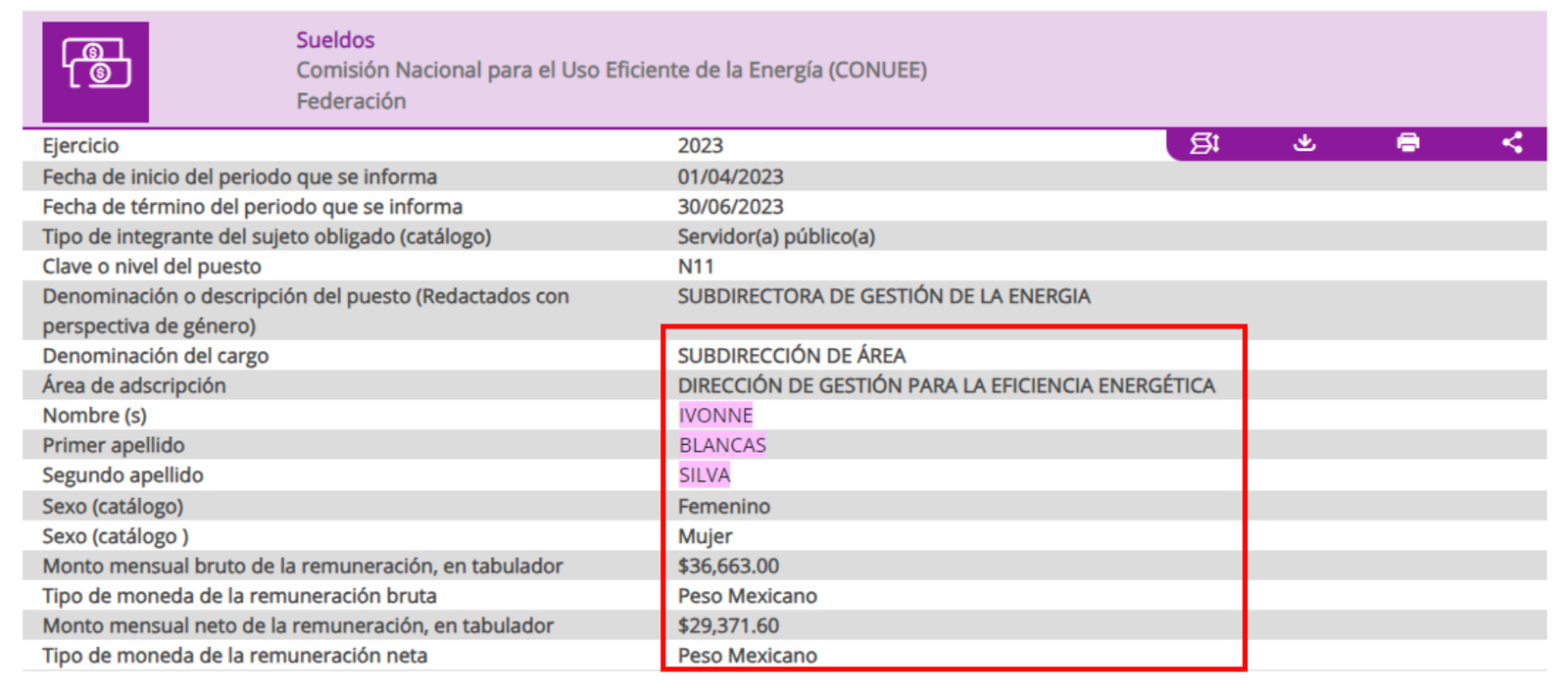Click the position level N11
The image size is (1568, 694).
point(696,267)
